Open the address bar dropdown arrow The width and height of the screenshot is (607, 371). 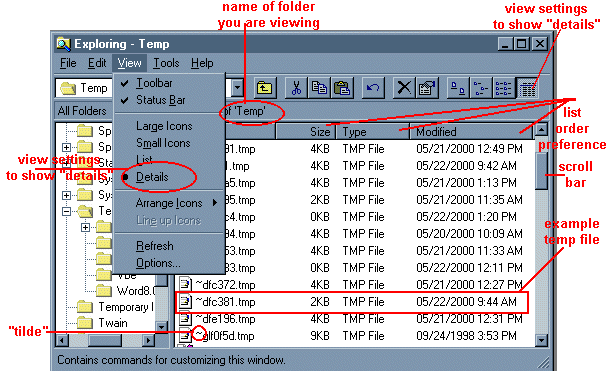237,88
